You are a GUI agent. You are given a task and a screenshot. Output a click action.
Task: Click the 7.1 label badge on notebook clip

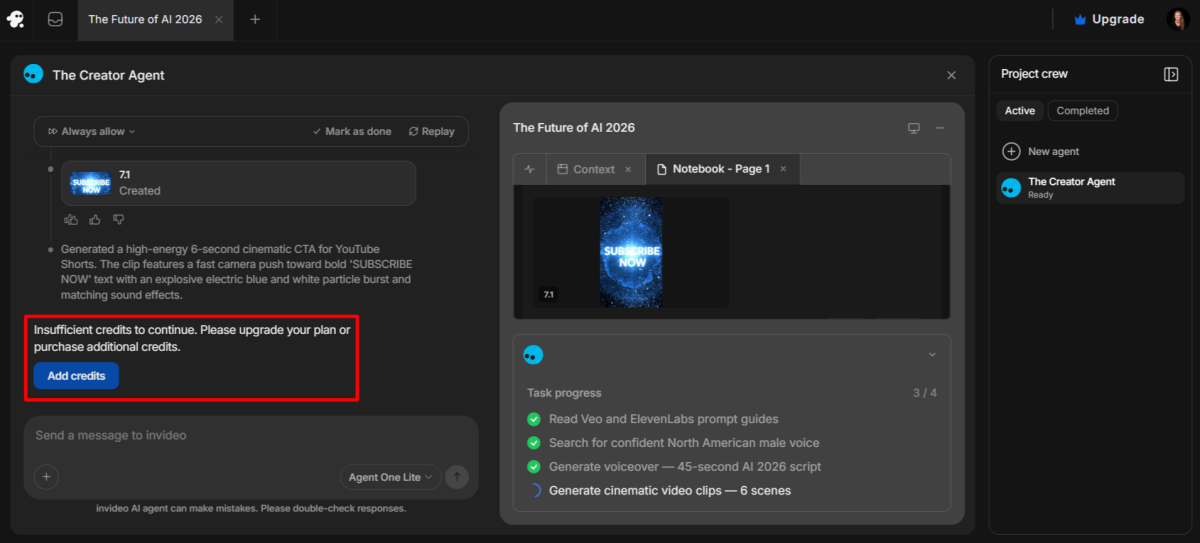coord(549,295)
